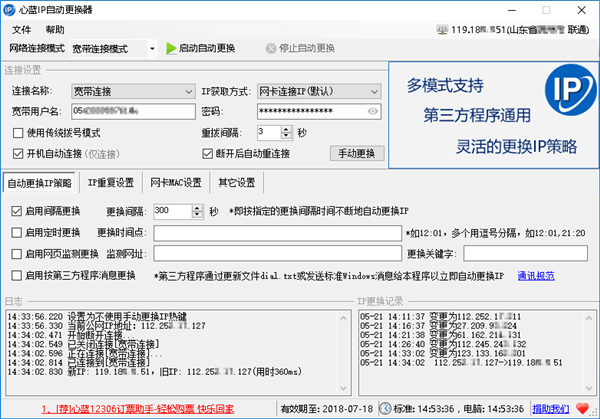Switch to IP重复设置 tab
This screenshot has height=419, width=600.
pos(111,183)
